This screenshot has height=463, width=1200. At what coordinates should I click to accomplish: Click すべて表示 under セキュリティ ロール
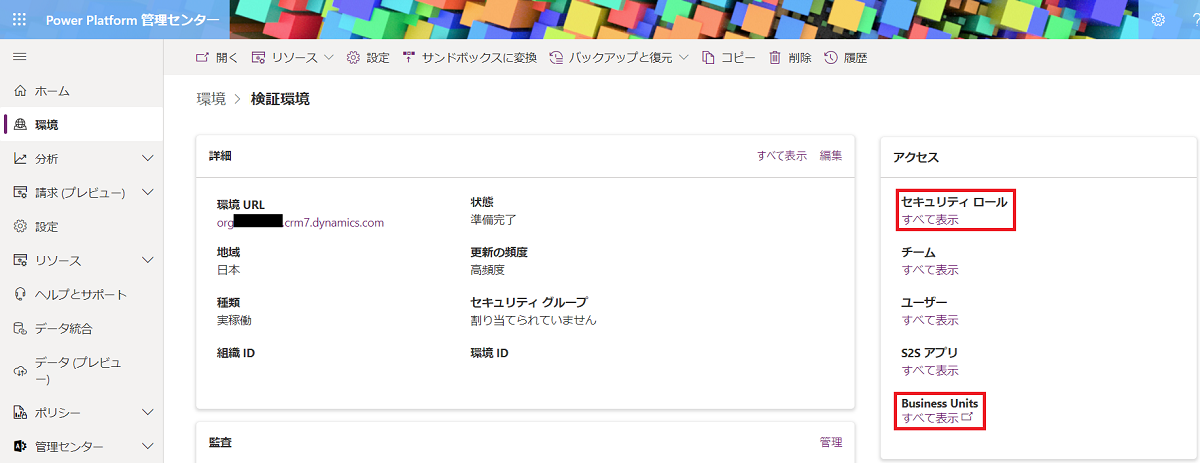pyautogui.click(x=930, y=220)
